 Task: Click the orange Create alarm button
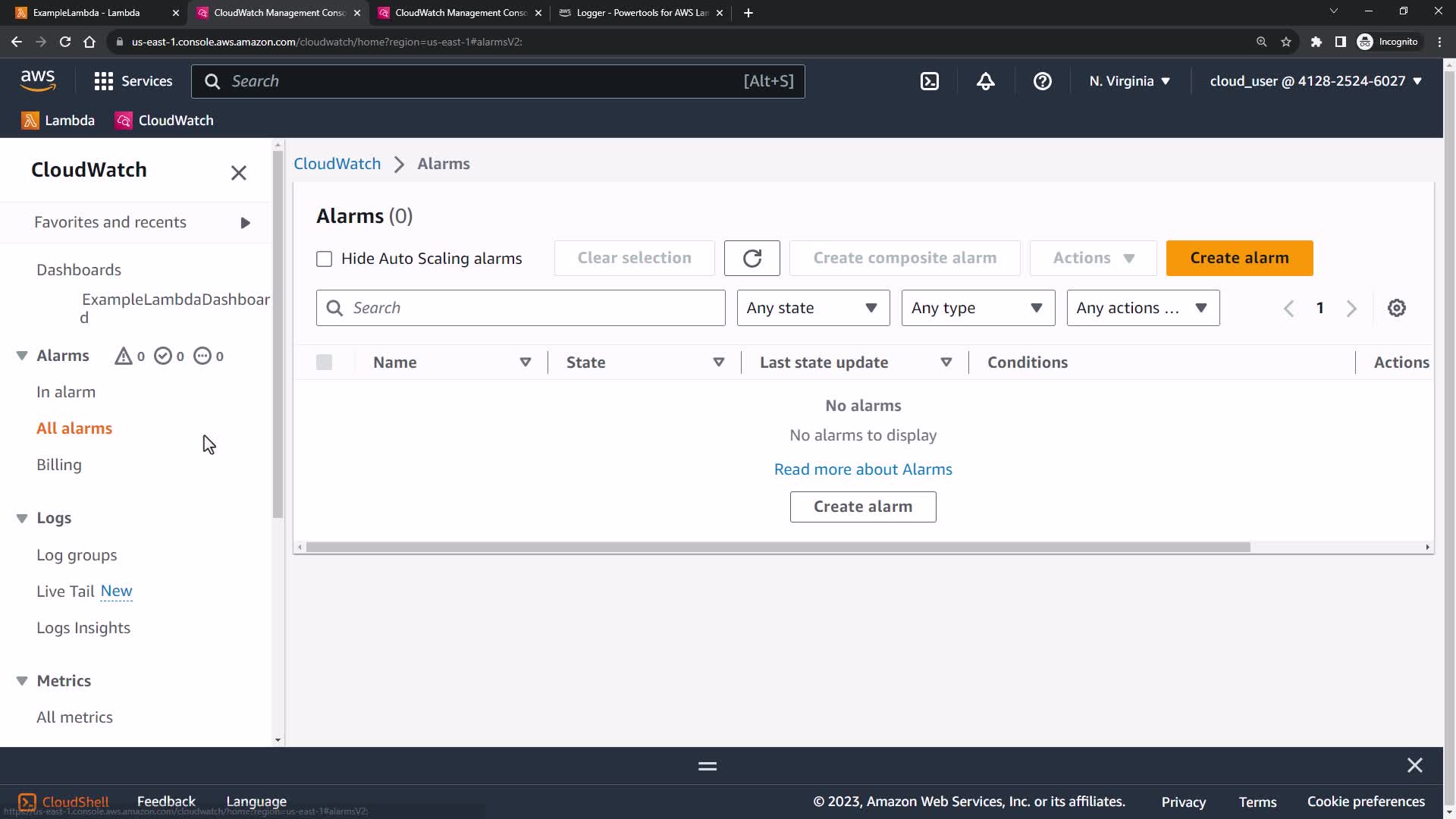[1239, 258]
